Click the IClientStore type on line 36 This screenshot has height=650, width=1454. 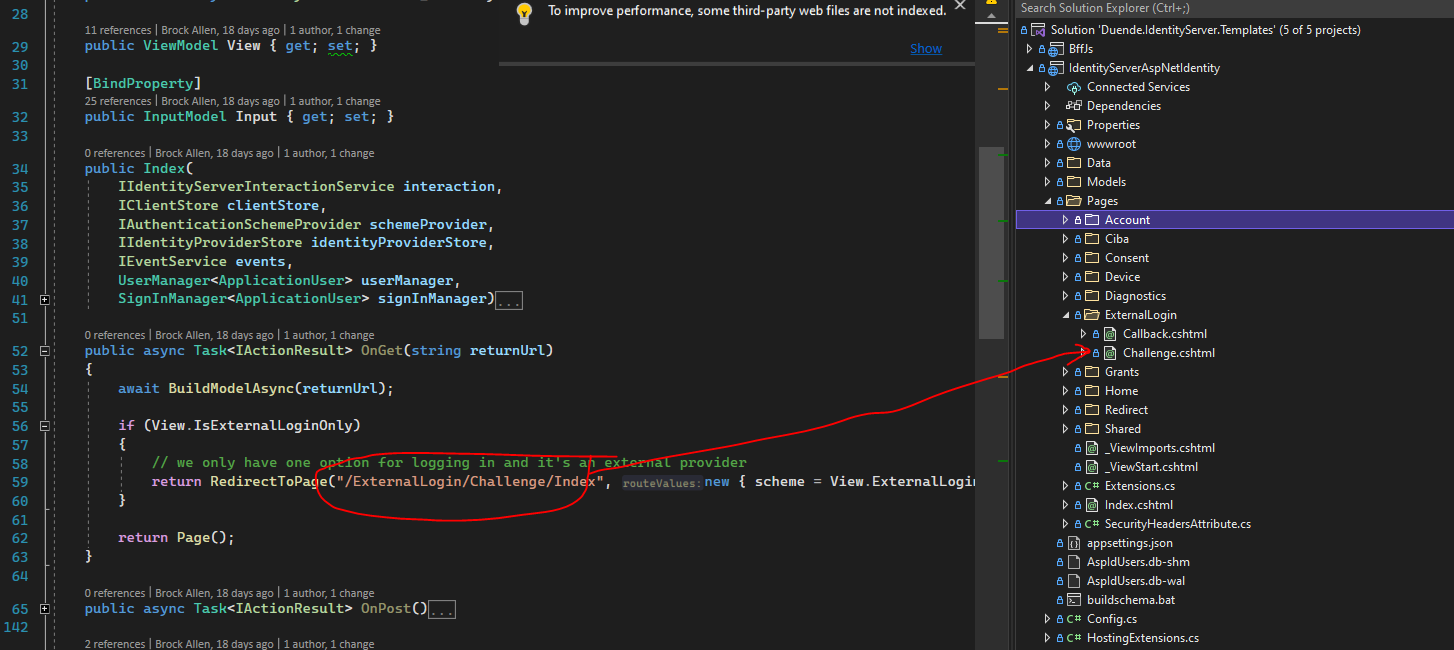tap(168, 205)
